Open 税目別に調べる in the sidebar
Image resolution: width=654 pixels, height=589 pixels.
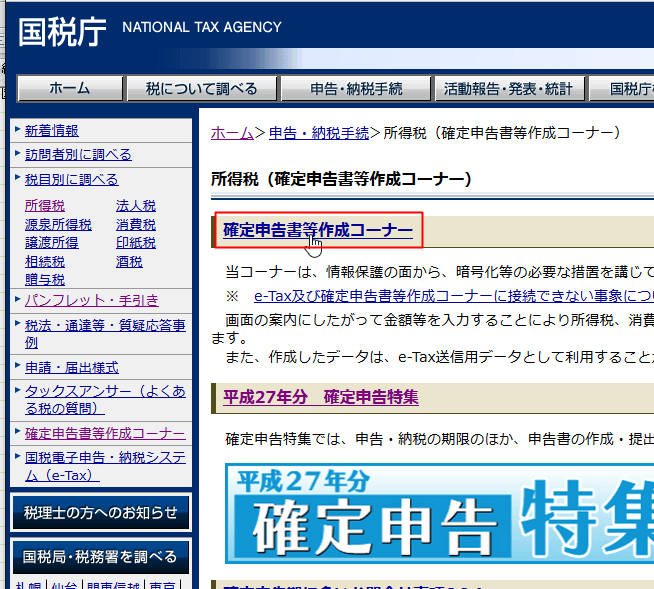pyautogui.click(x=72, y=179)
